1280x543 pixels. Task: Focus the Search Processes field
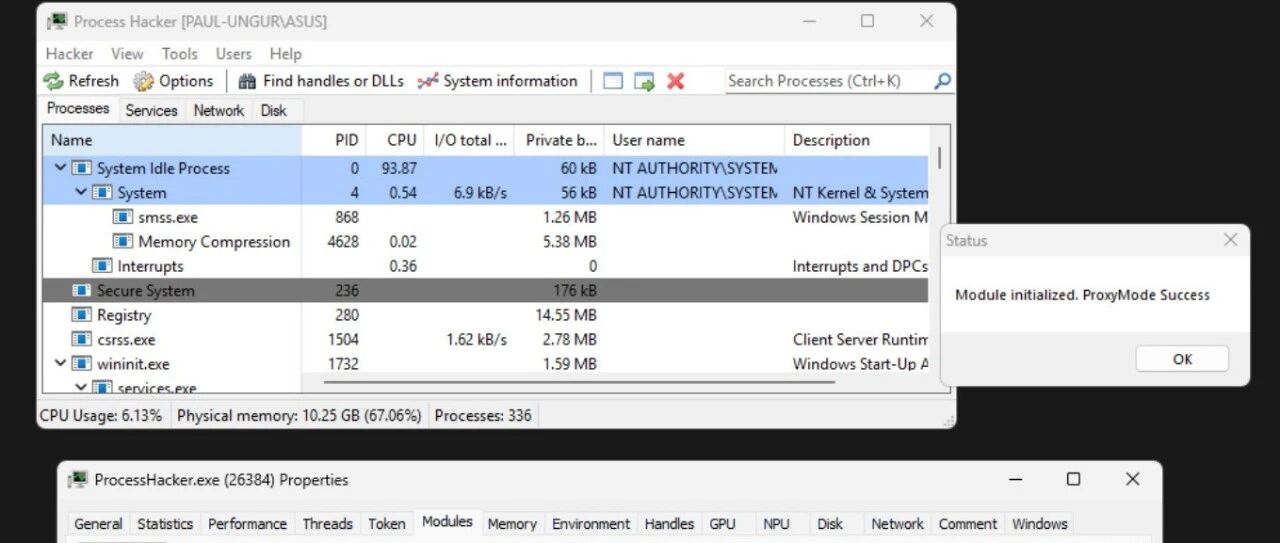(x=828, y=81)
